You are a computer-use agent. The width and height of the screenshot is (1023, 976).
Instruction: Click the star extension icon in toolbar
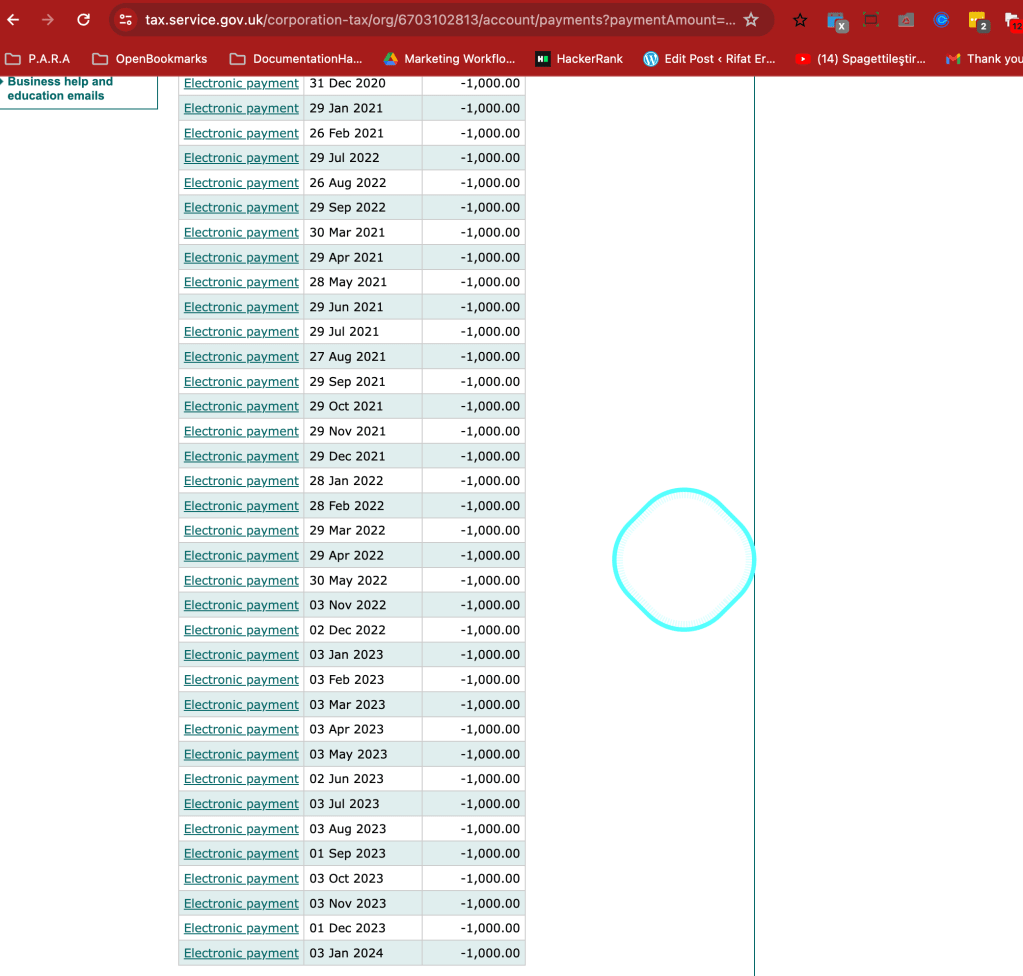tap(800, 20)
